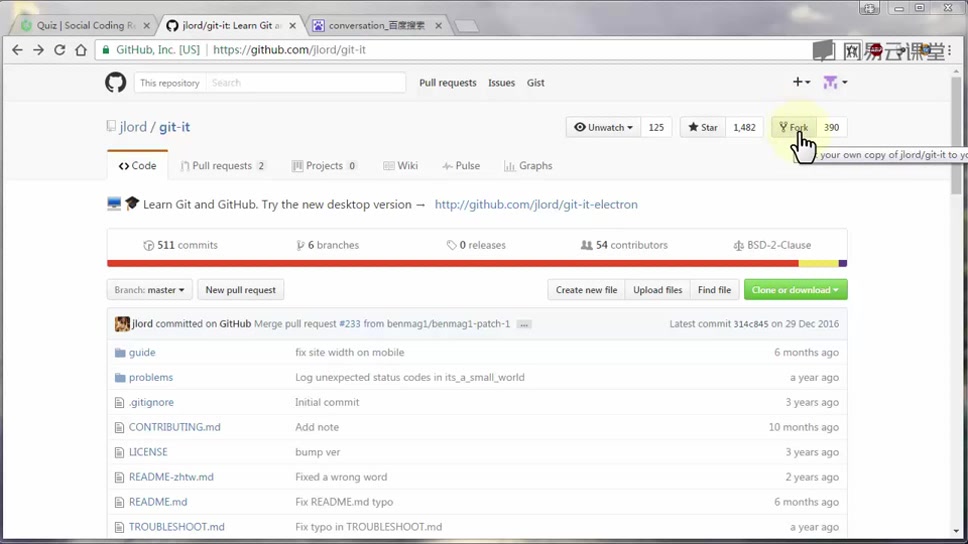Open TROUBLESHOOT.md file
This screenshot has width=968, height=544.
pyautogui.click(x=177, y=527)
